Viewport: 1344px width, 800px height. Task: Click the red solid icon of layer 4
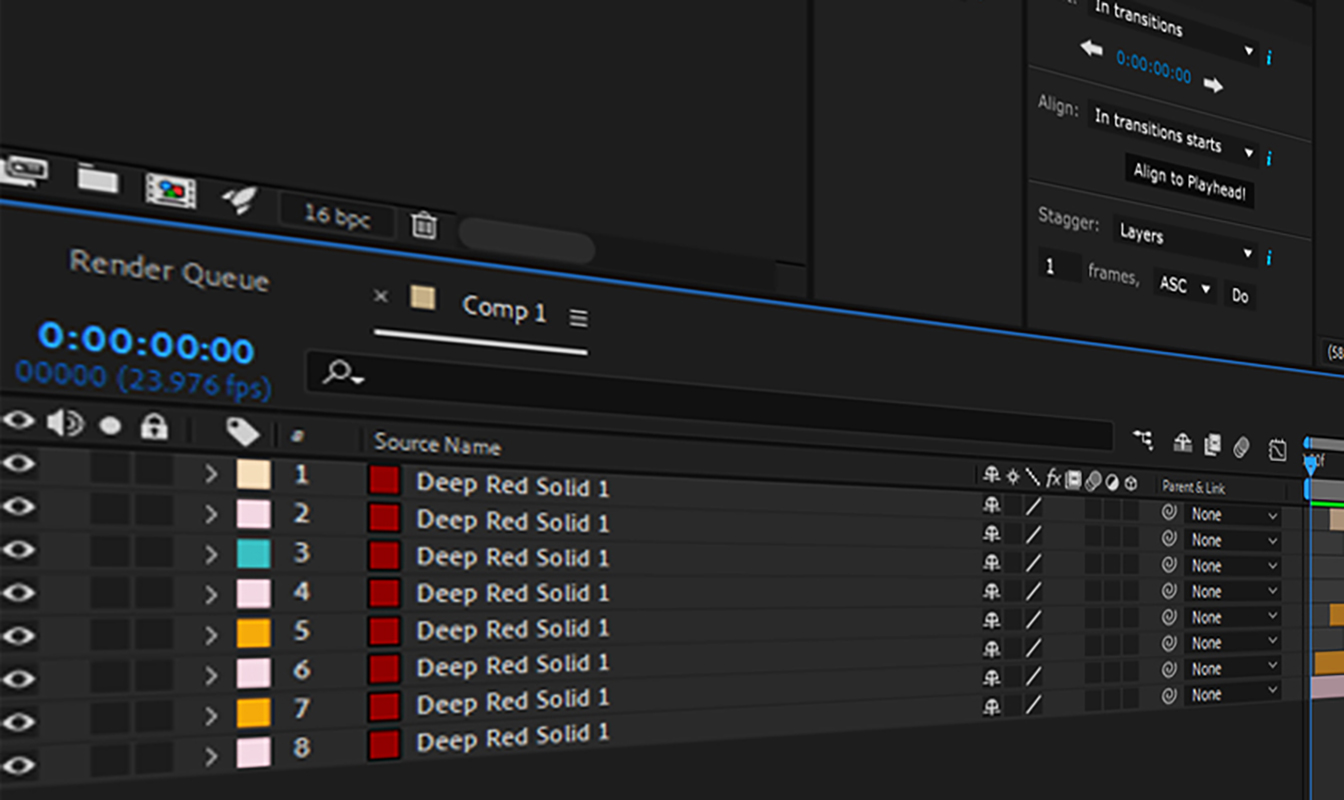coord(384,594)
